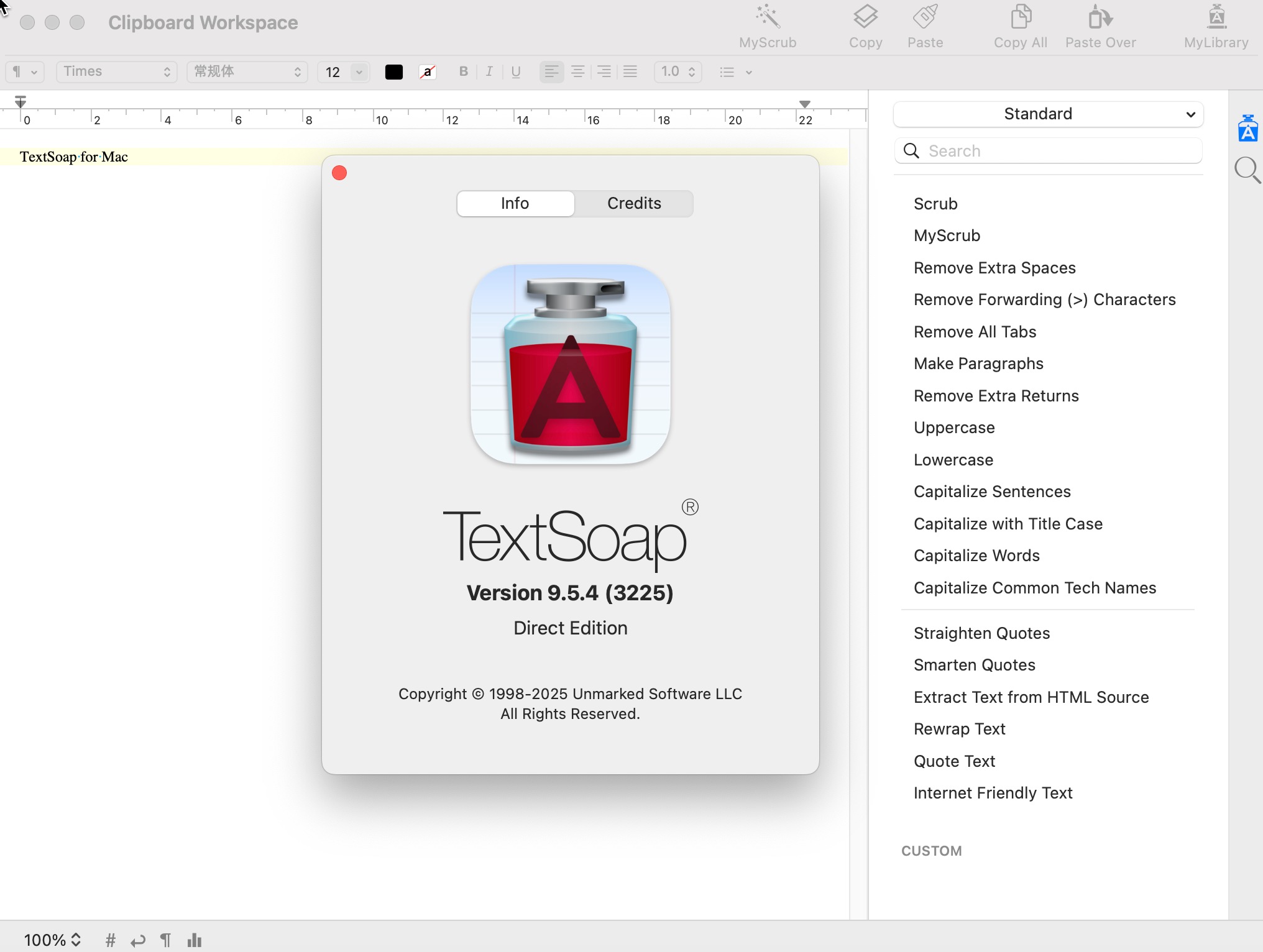Select Straighten Quotes

point(981,633)
